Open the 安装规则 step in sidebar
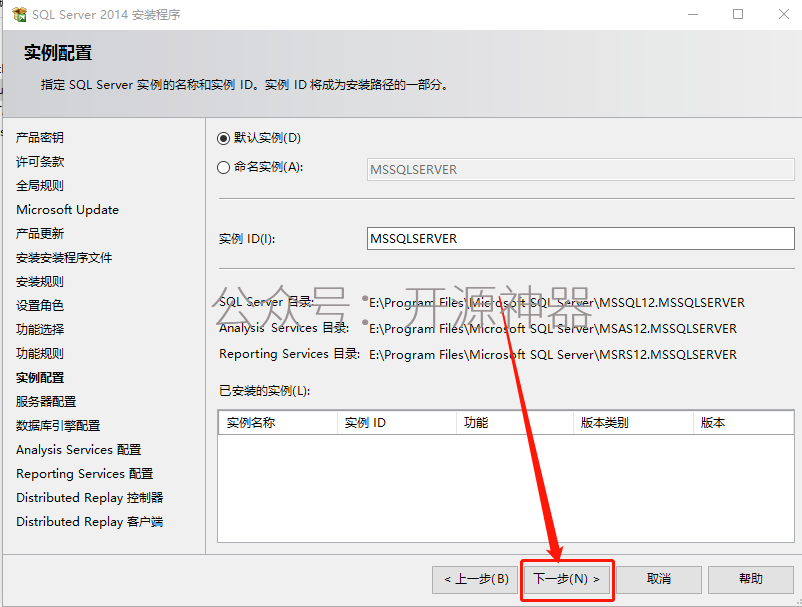The height and width of the screenshot is (607, 802). 40,282
